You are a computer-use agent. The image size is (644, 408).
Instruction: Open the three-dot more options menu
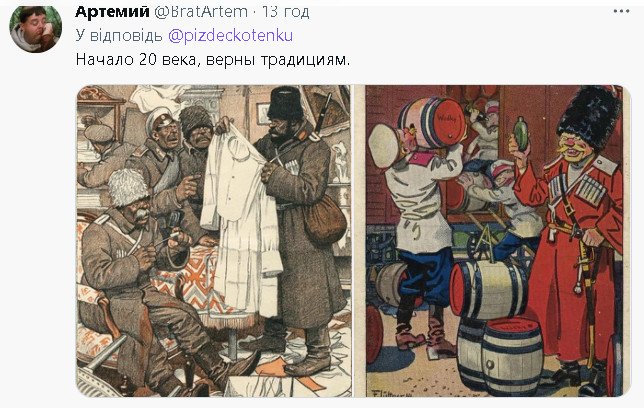(x=621, y=12)
